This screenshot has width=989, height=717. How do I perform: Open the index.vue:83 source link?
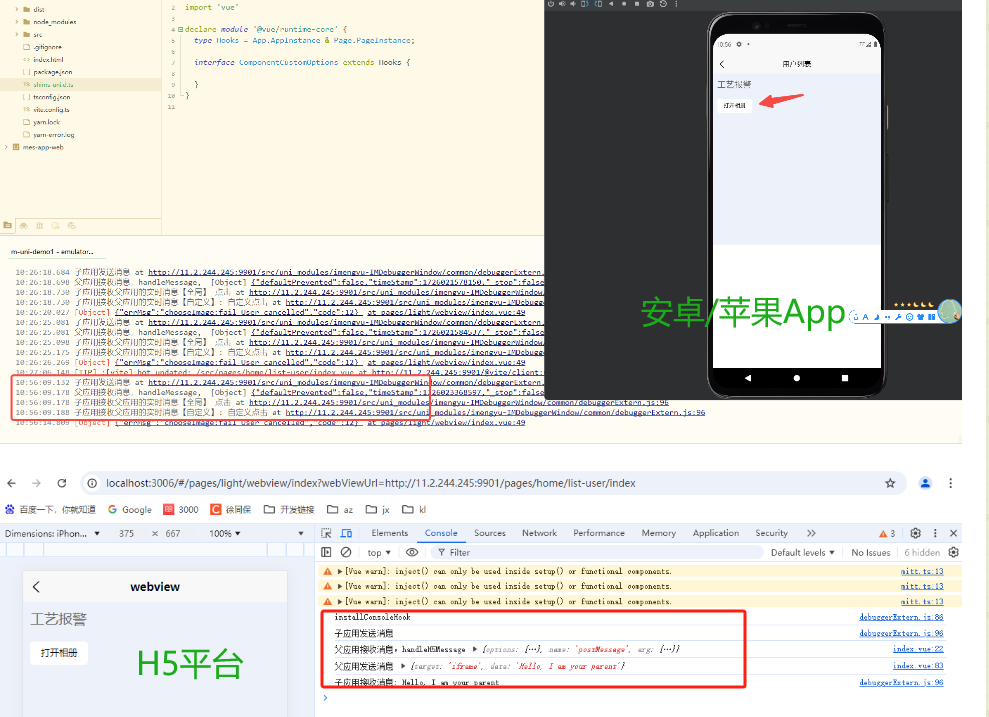[918, 666]
